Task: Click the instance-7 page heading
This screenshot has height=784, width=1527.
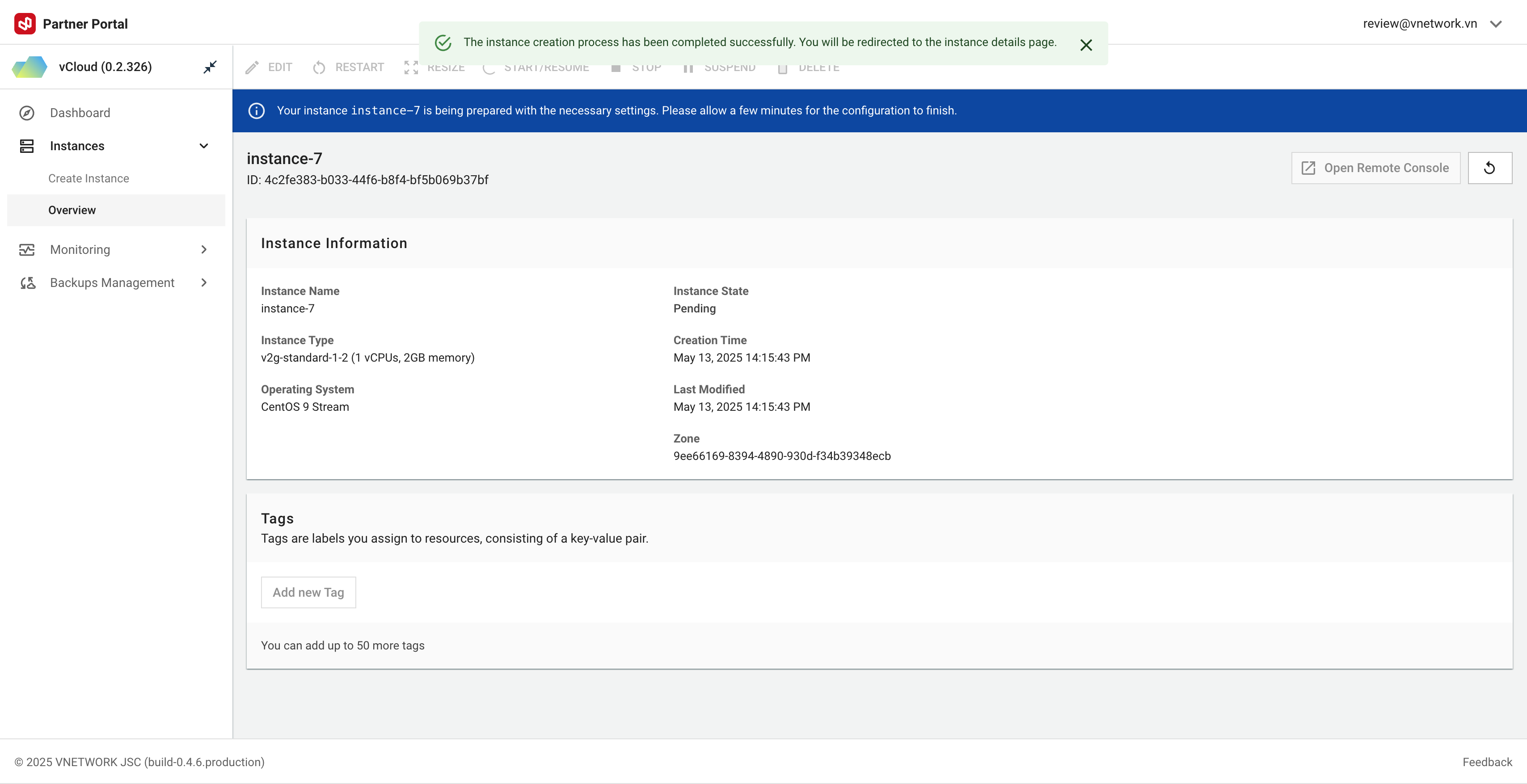Action: click(284, 159)
